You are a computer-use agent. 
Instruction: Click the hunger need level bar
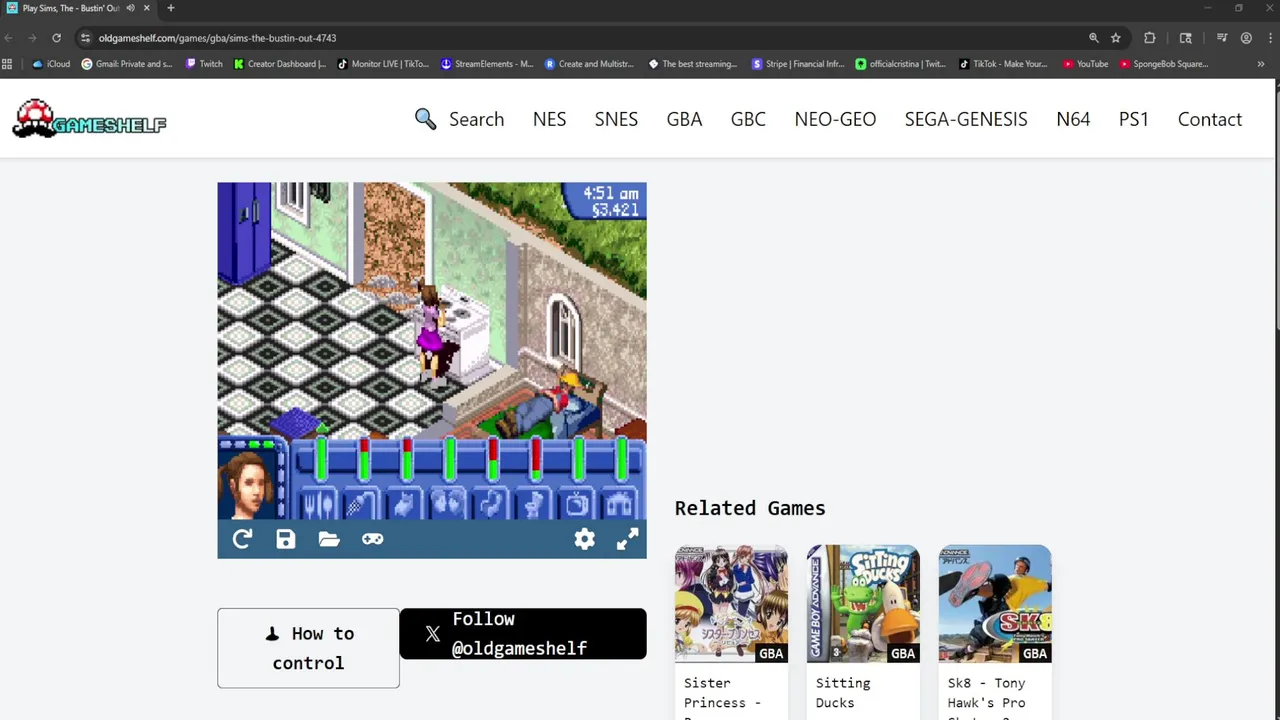click(x=322, y=459)
